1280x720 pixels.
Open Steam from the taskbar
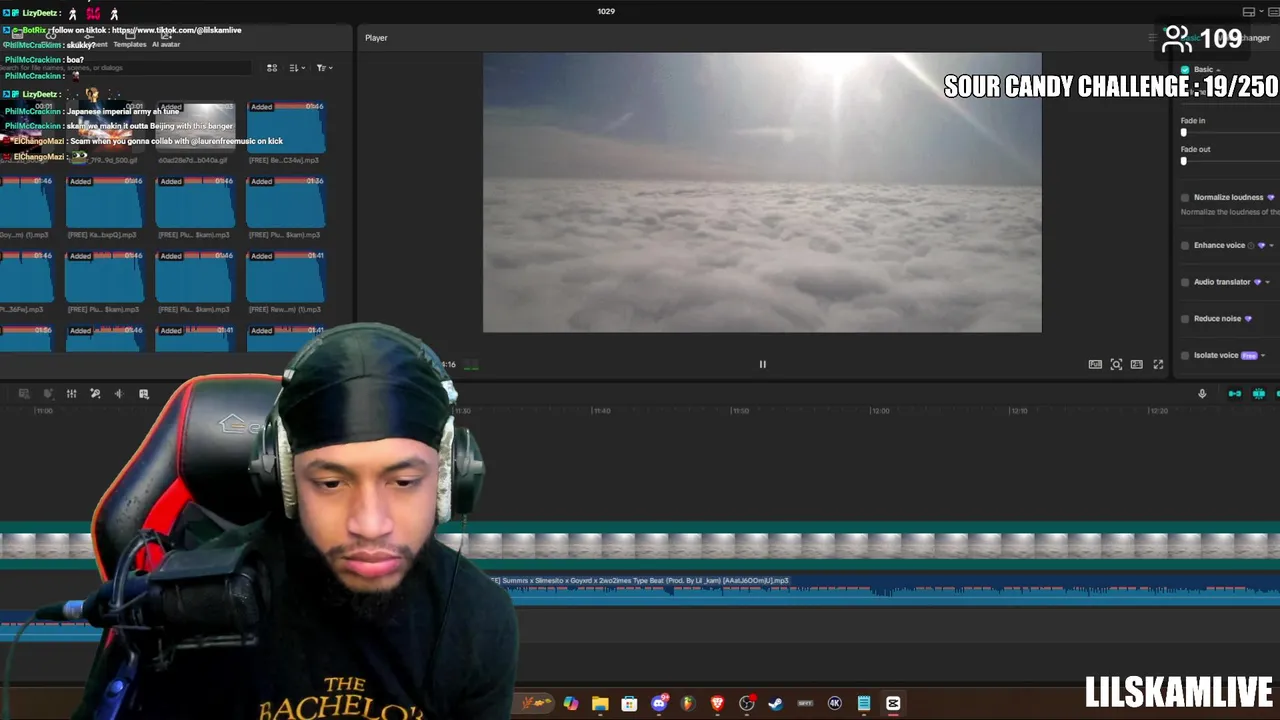[775, 704]
